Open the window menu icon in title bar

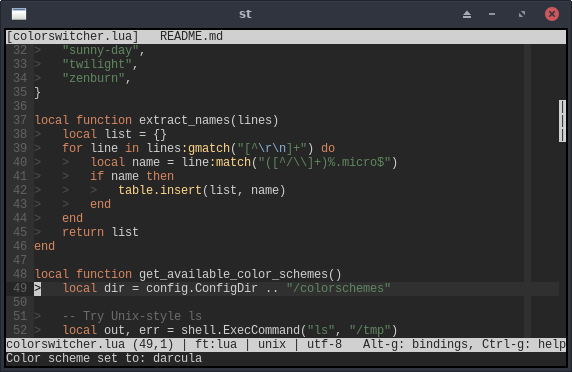tap(19, 14)
